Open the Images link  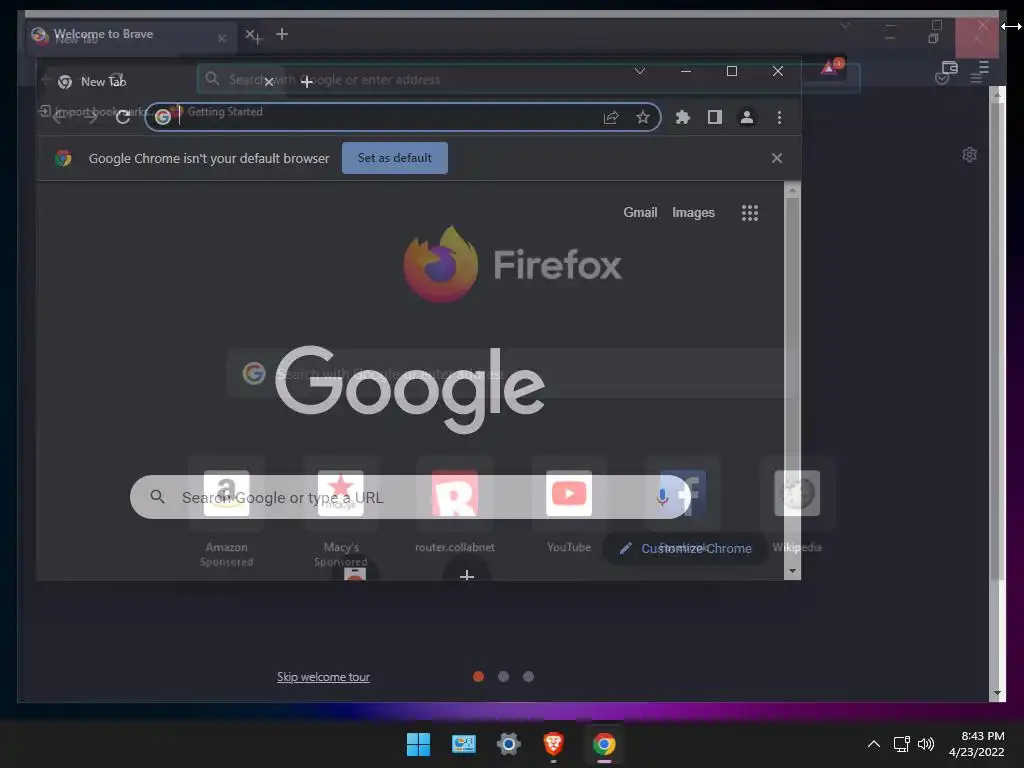(x=694, y=212)
